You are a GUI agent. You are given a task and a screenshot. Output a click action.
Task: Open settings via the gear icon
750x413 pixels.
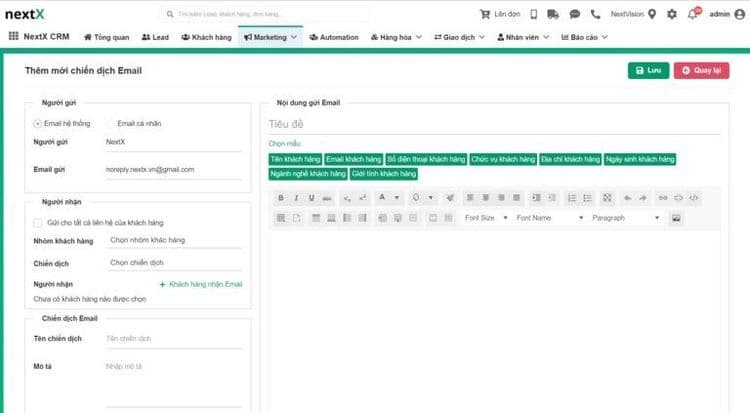point(672,14)
